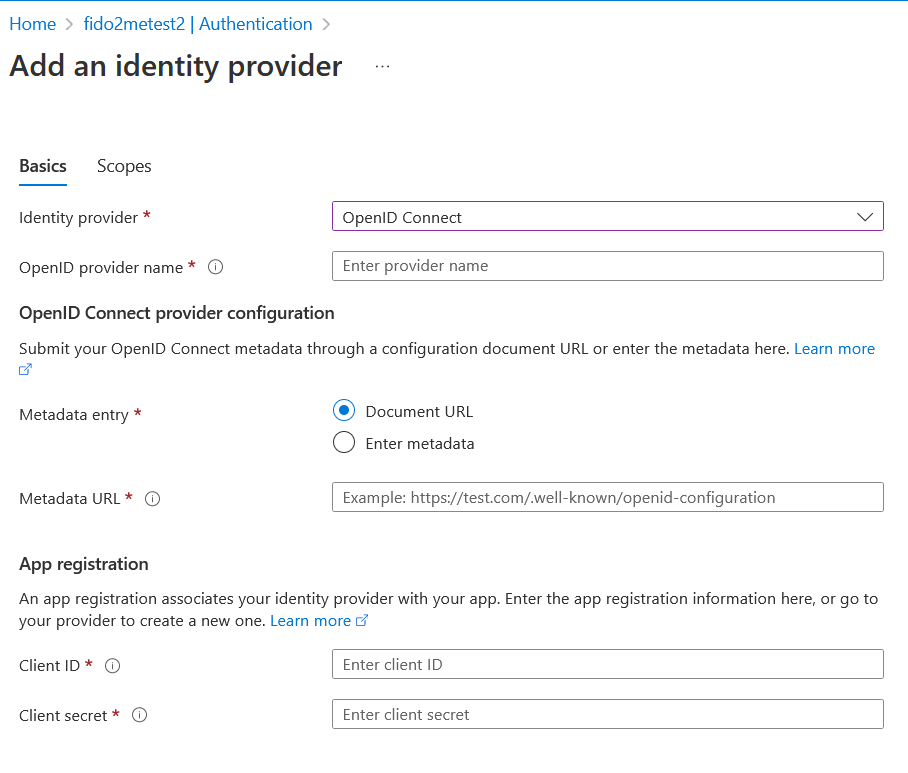Select the Enter metadata radio option
This screenshot has height=773, width=908.
344,443
